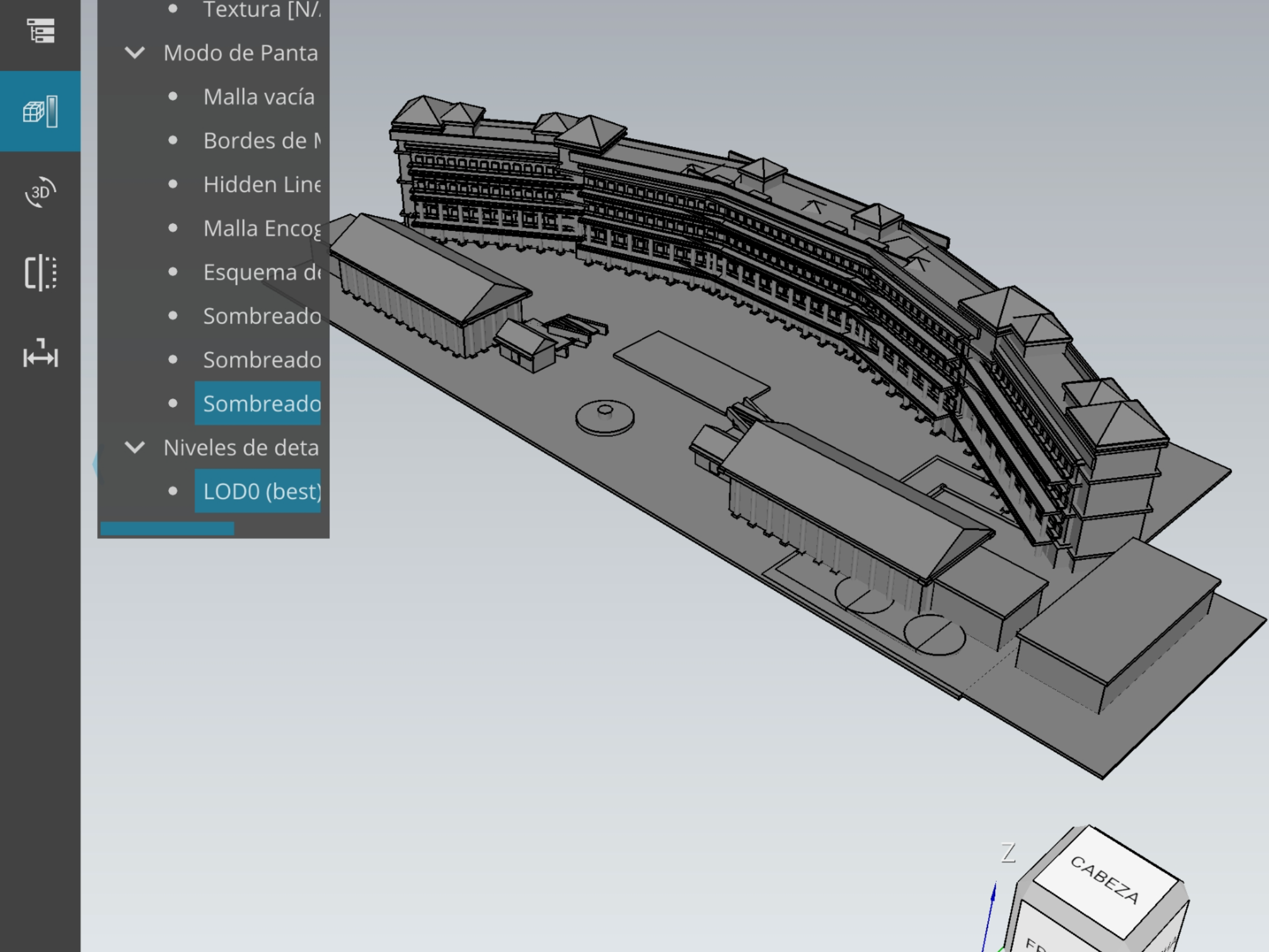Choose Malla Encogida display mode
Screen dimensions: 1269x952
click(262, 229)
